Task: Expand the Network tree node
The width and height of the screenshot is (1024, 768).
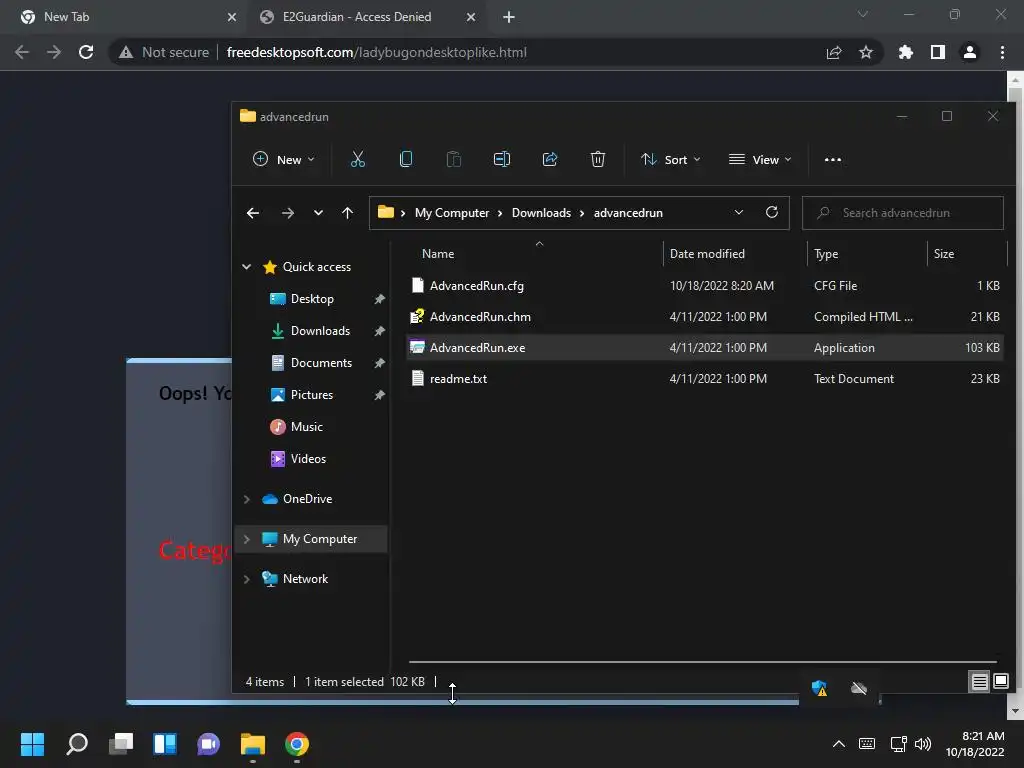Action: pyautogui.click(x=246, y=579)
